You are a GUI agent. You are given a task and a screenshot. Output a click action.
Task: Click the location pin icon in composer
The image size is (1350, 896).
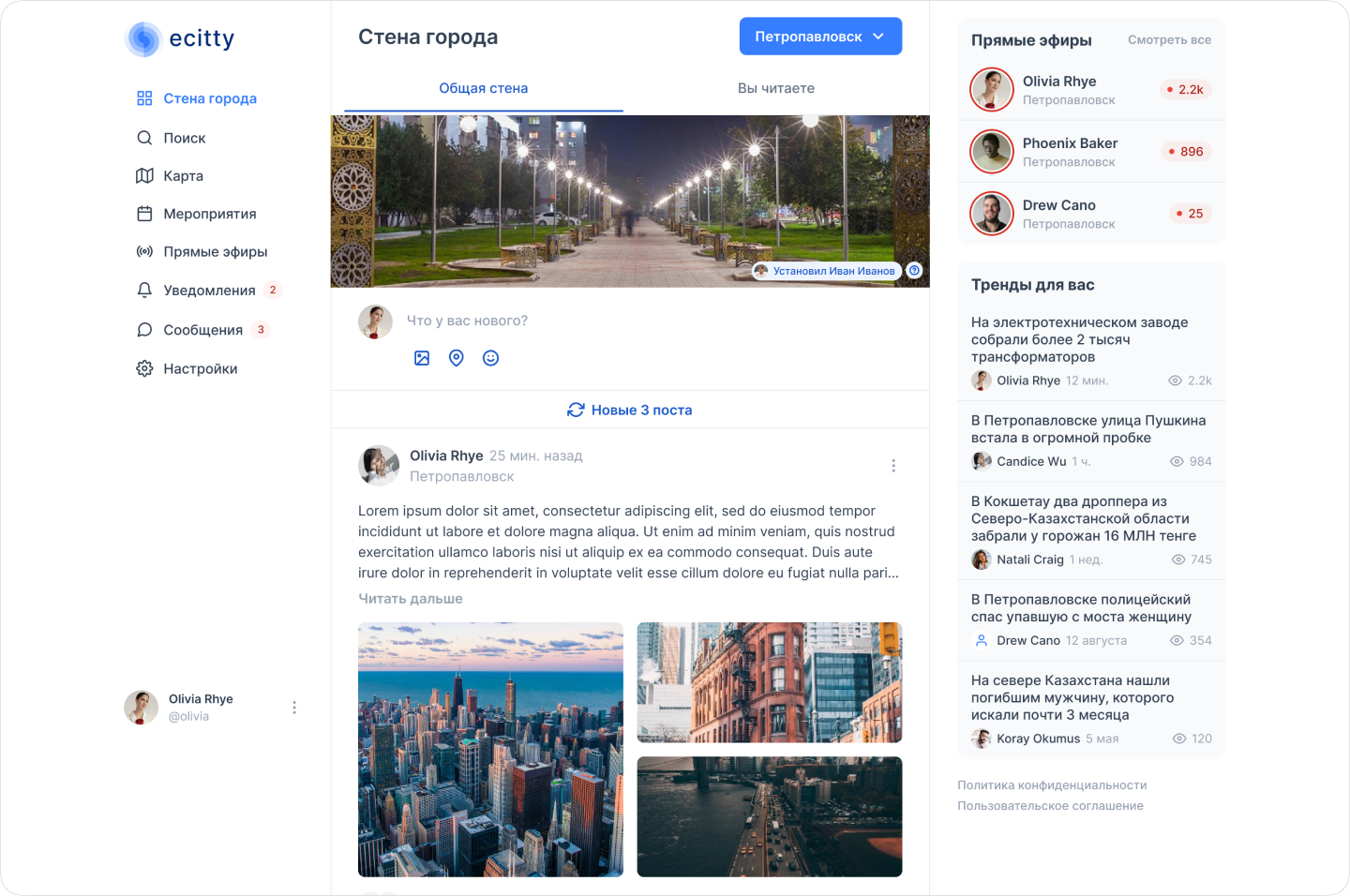coord(457,358)
